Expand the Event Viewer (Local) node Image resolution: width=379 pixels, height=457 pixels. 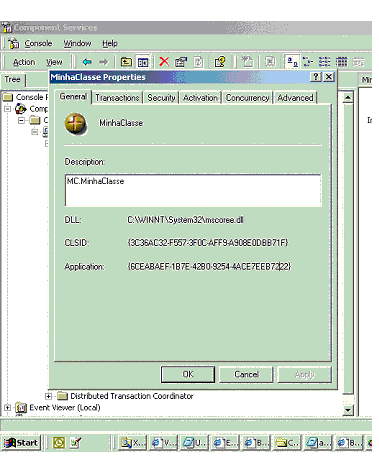pos(7,407)
